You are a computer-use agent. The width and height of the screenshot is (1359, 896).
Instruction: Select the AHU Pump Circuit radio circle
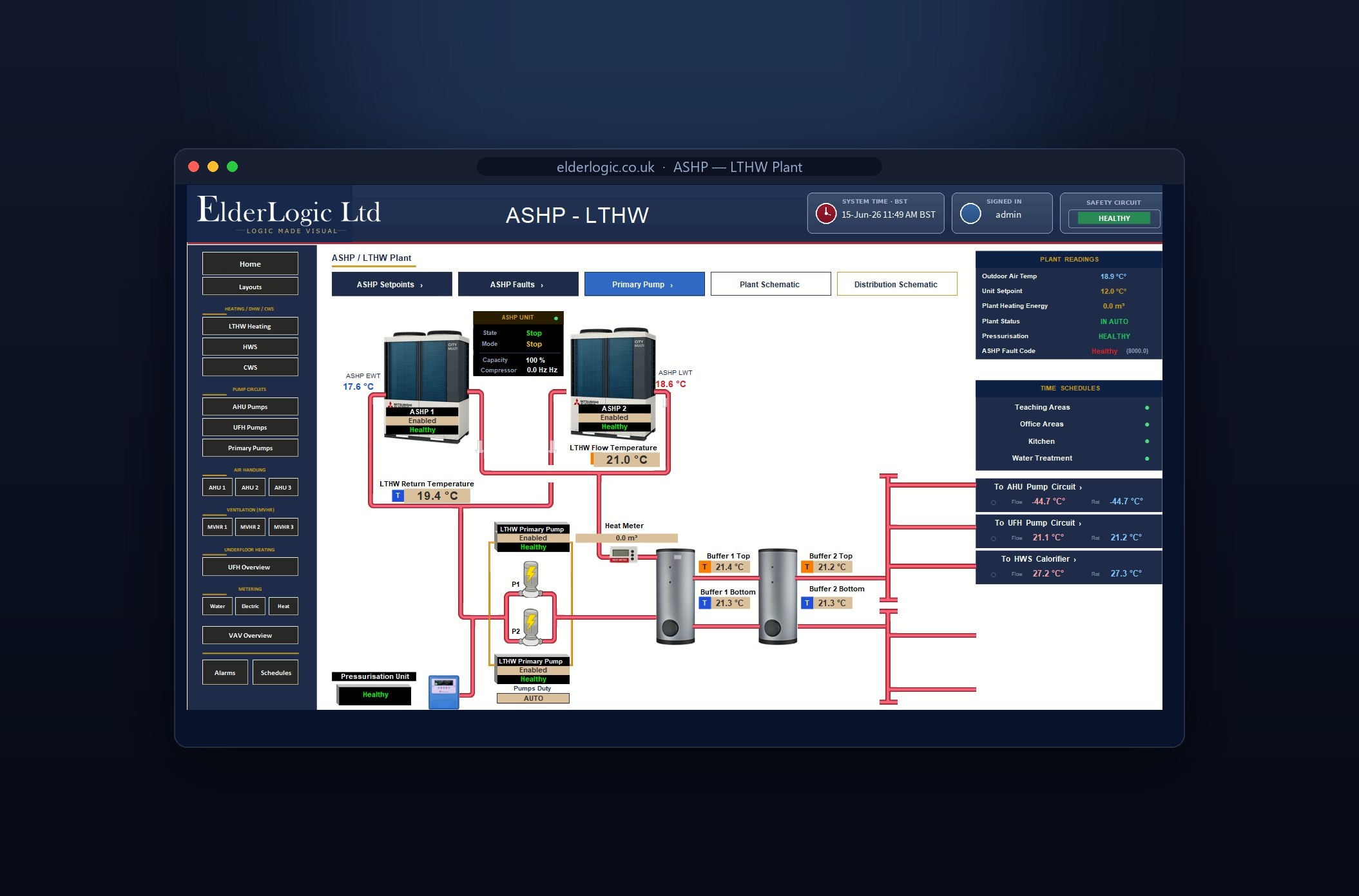pos(994,502)
